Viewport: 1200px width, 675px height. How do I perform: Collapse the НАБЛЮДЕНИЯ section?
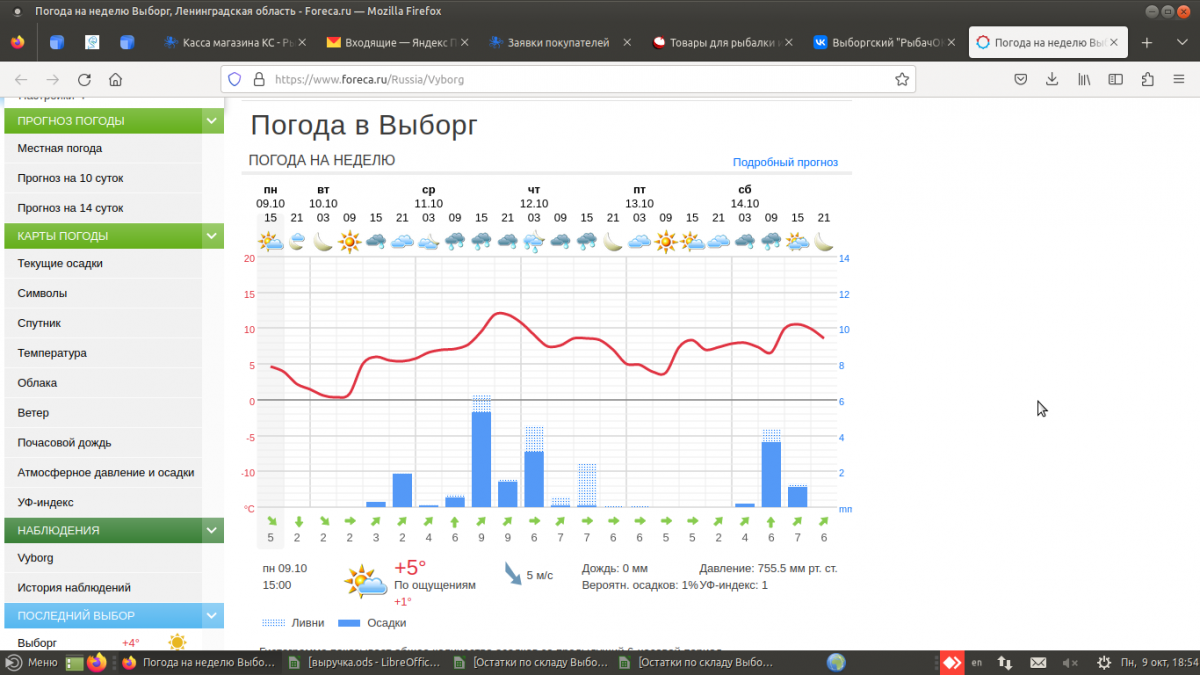click(212, 530)
